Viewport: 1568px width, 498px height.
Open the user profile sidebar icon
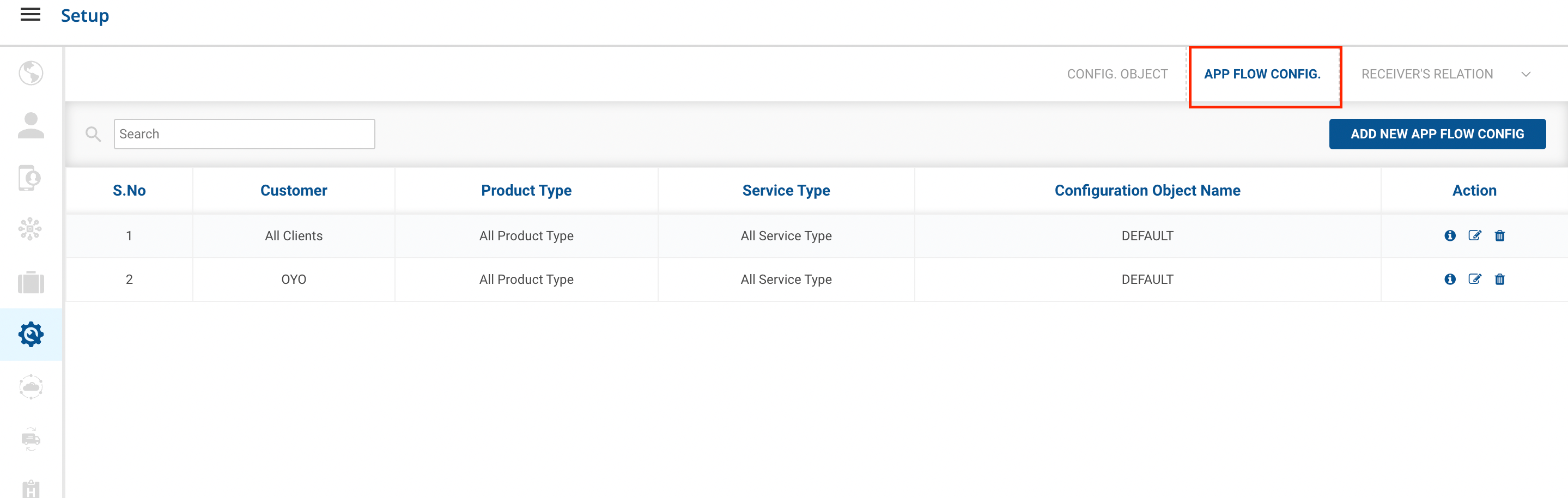coord(31,125)
